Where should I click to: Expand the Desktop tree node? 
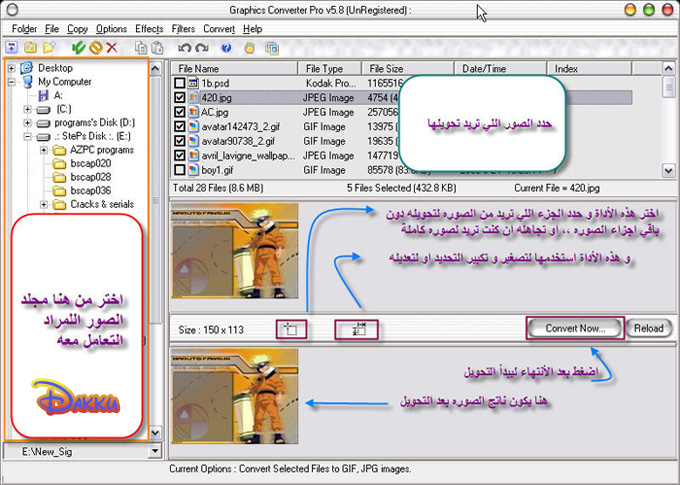tap(12, 68)
